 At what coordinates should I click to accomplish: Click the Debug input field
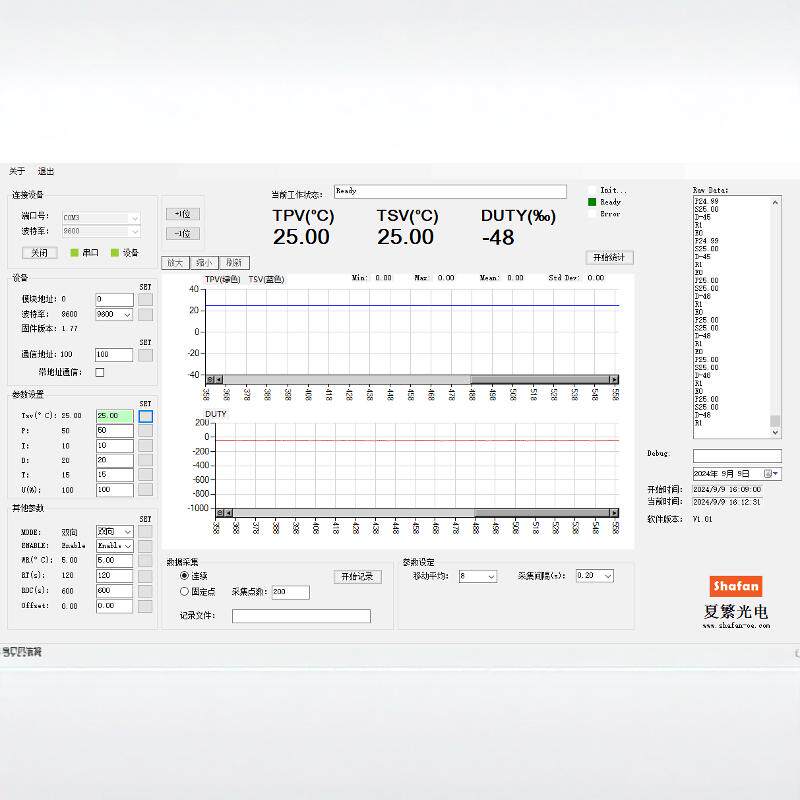click(x=737, y=456)
